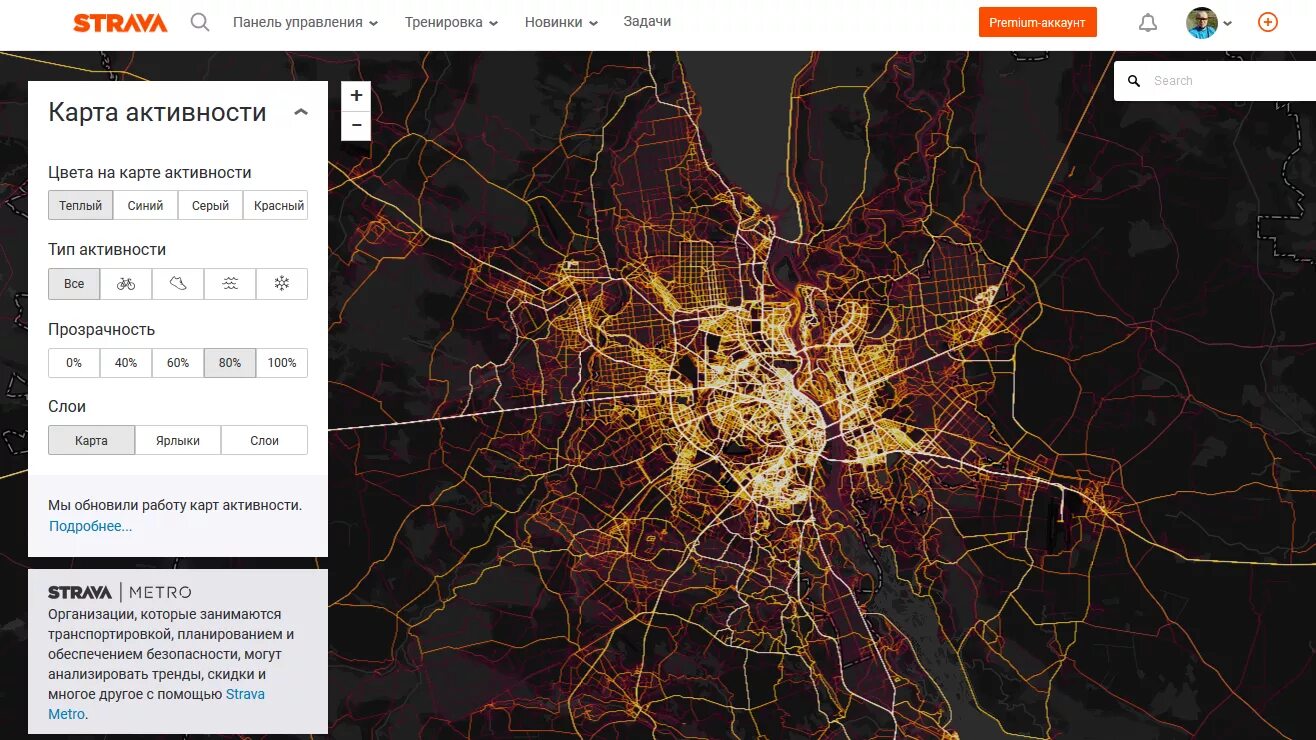1316x740 pixels.
Task: Select the Красный color scheme
Action: click(275, 205)
